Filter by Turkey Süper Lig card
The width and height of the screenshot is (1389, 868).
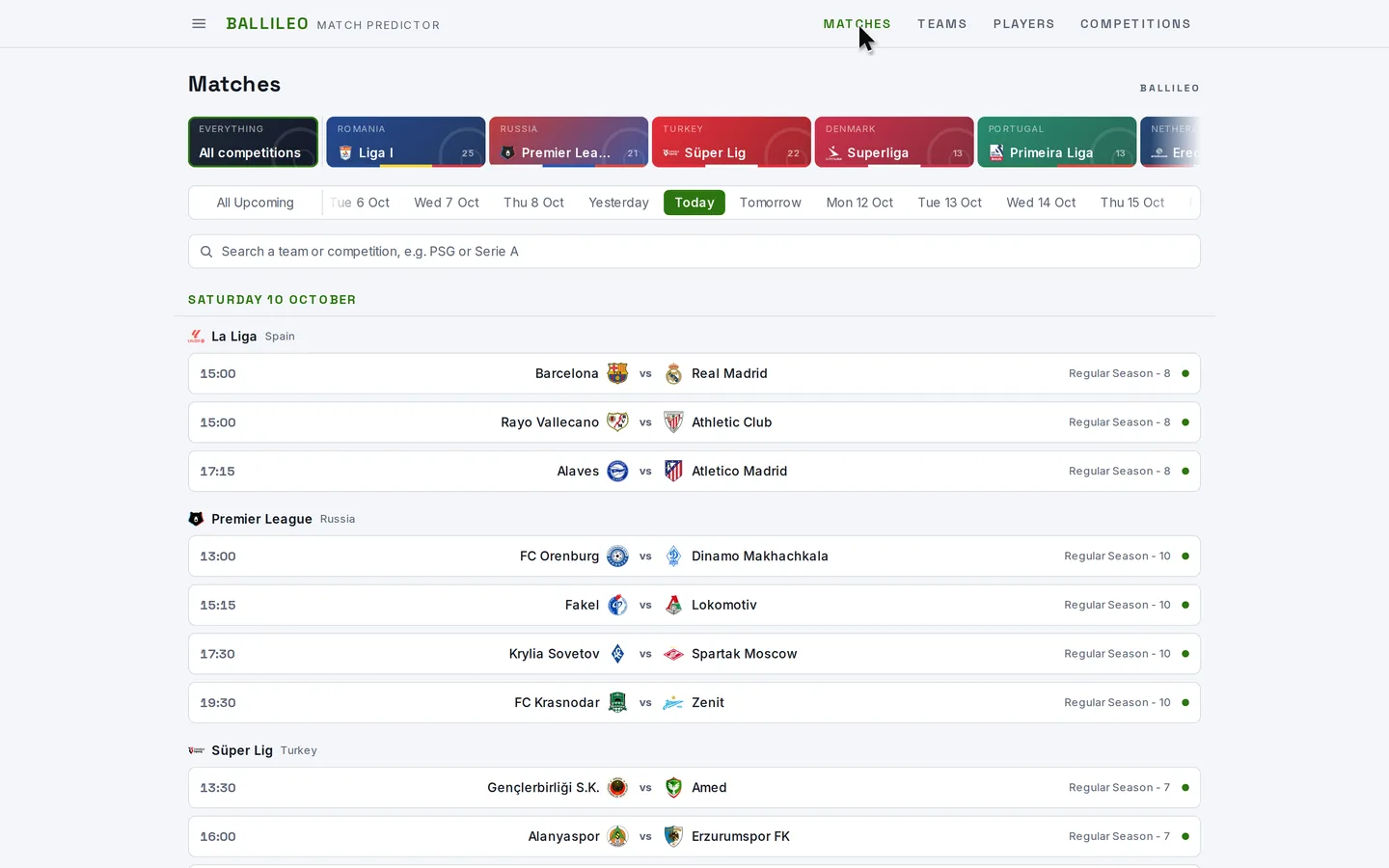click(x=731, y=142)
